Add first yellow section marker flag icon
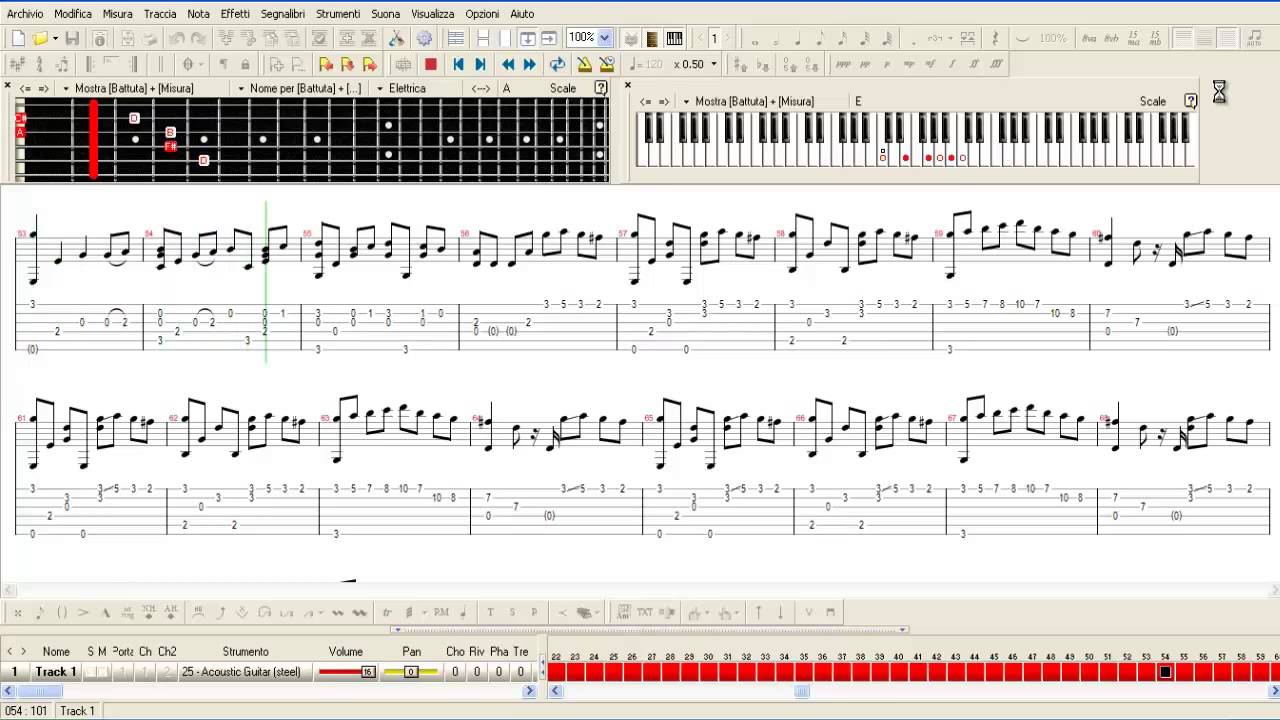Viewport: 1280px width, 720px height. pos(325,64)
